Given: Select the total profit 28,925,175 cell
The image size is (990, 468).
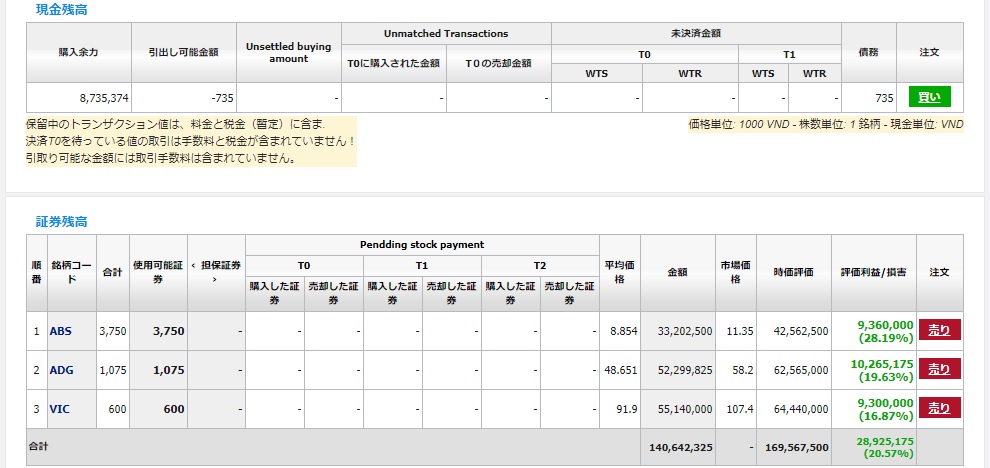Looking at the screenshot, I should pos(885,440).
